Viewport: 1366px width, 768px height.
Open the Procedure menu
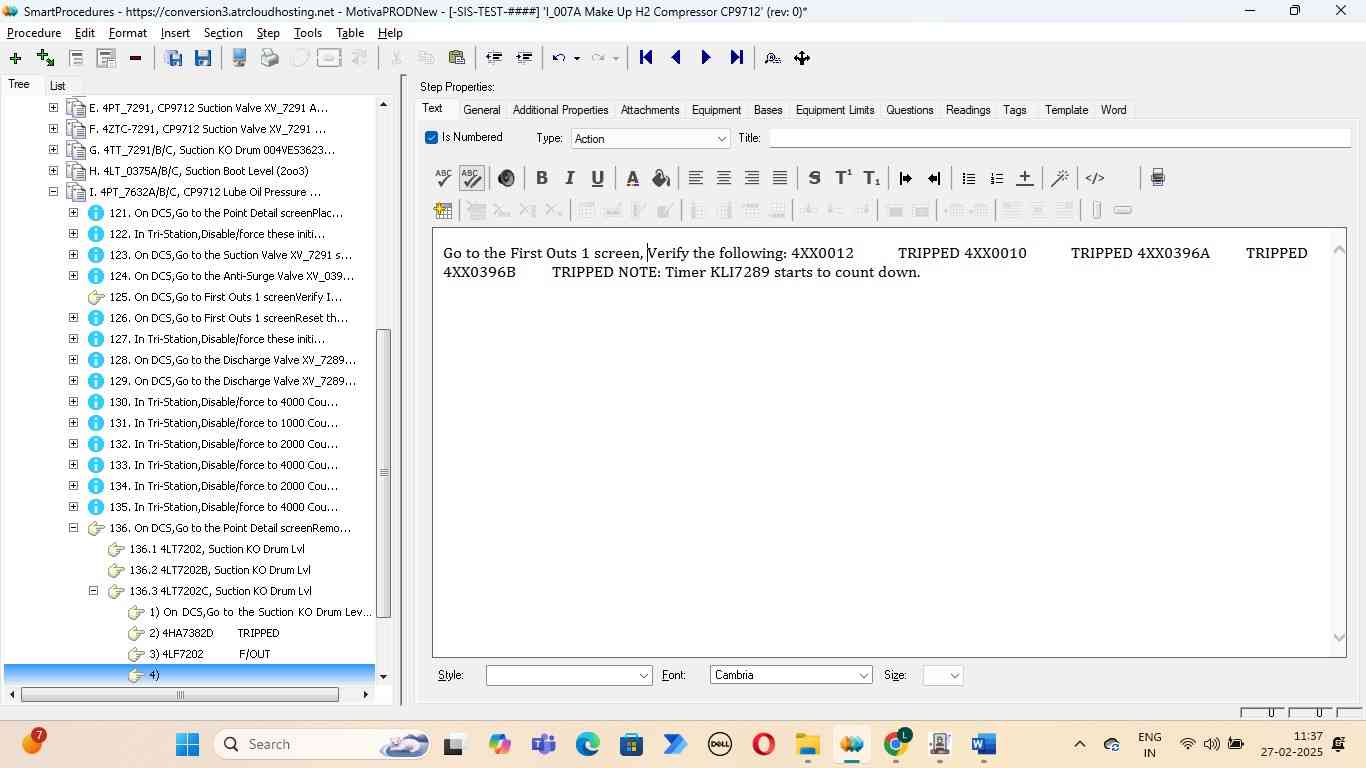(34, 33)
